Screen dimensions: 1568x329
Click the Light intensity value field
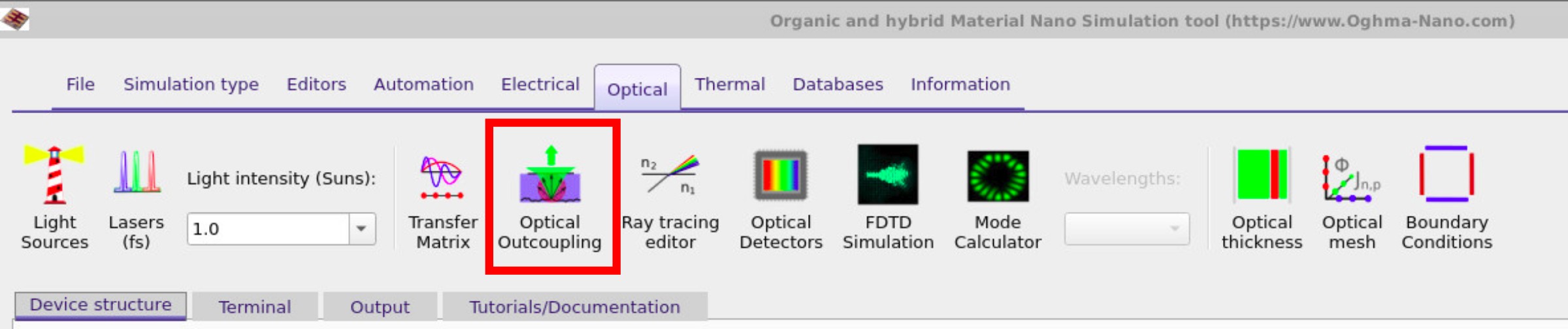click(268, 229)
